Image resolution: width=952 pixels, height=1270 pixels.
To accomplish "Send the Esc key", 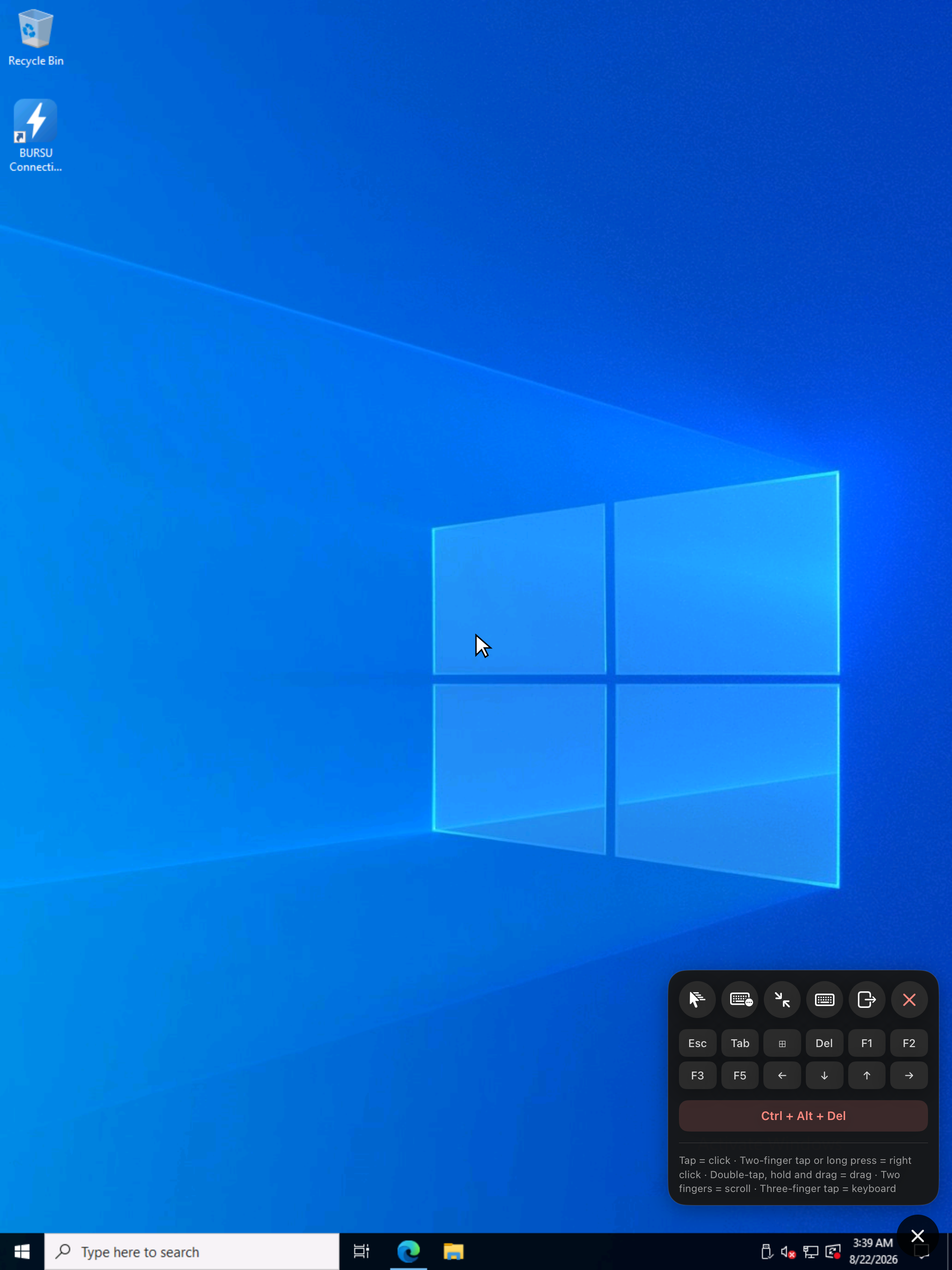I will (697, 1043).
